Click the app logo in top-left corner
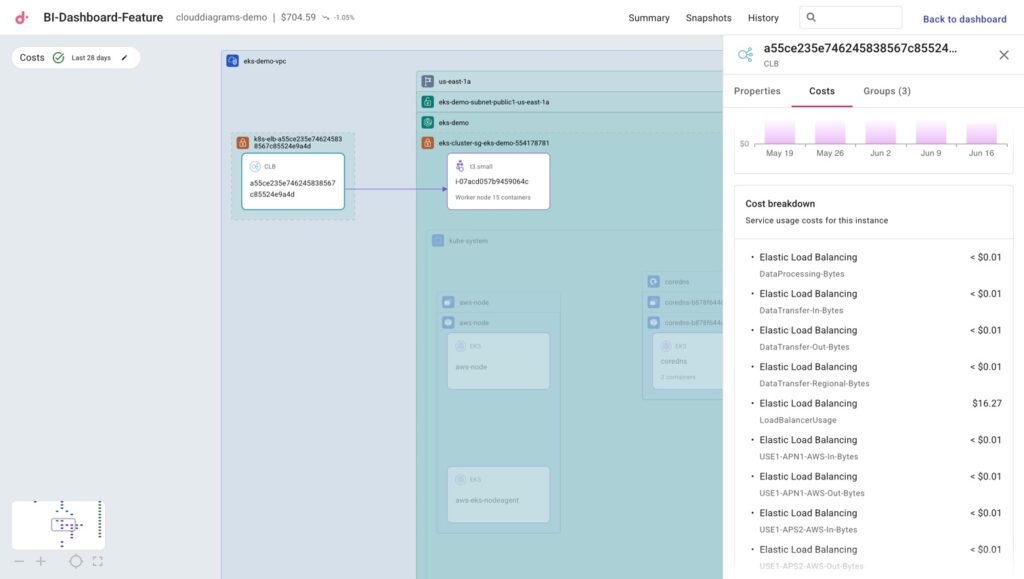The width and height of the screenshot is (1024, 579). click(x=22, y=18)
